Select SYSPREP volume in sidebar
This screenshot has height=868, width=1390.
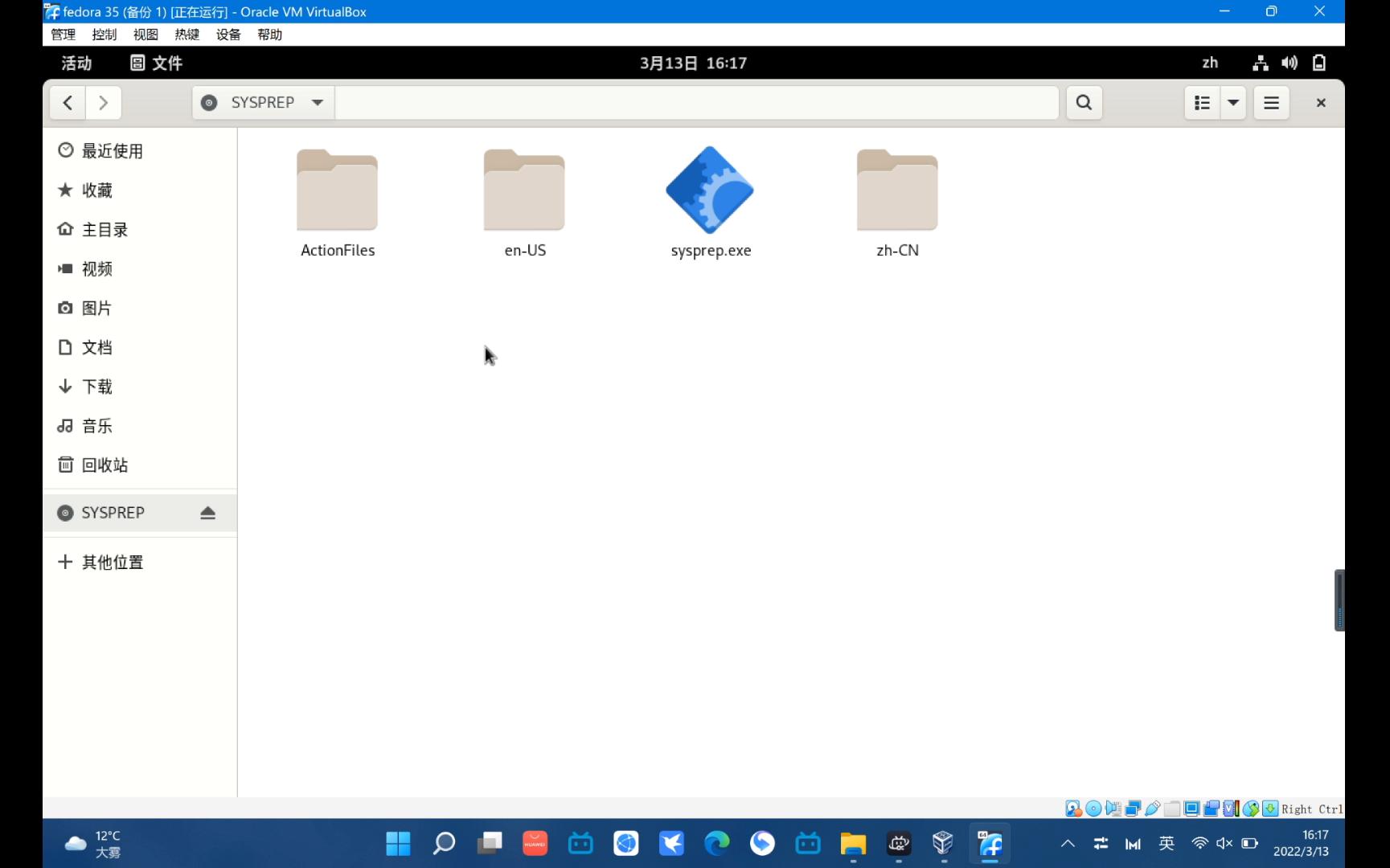tap(140, 513)
